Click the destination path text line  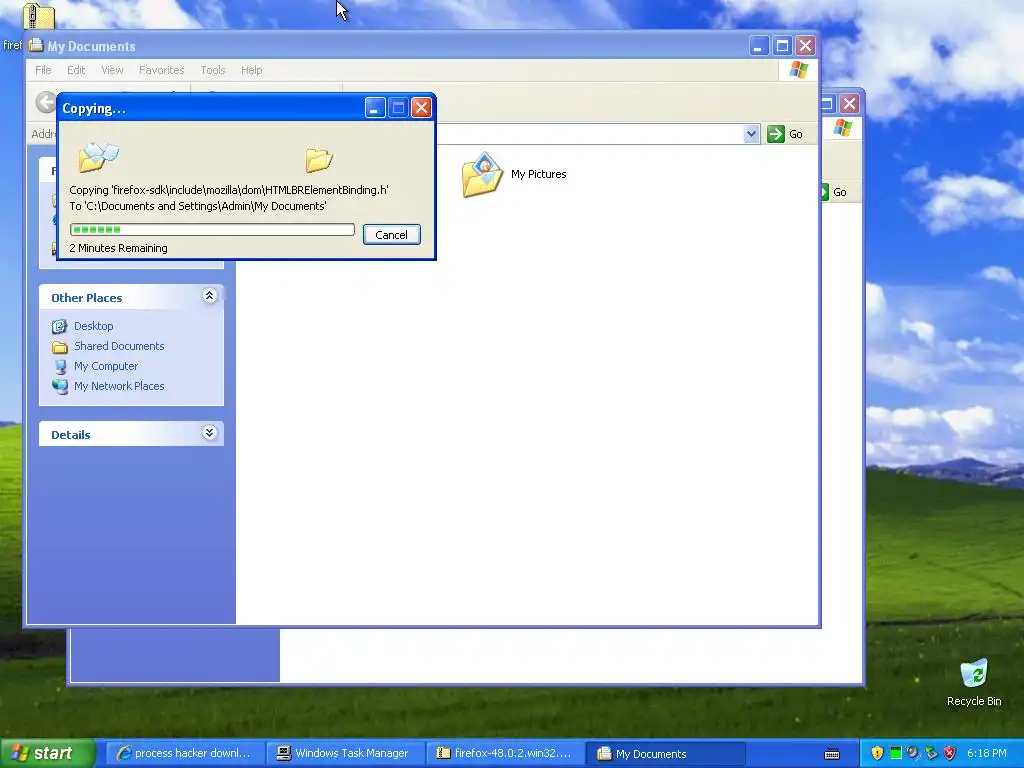point(198,206)
